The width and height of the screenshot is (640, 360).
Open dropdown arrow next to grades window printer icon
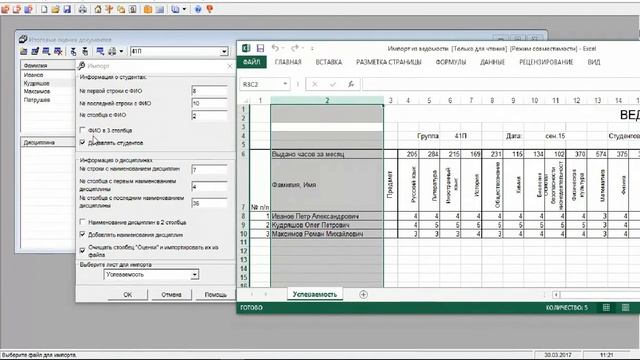(x=121, y=51)
